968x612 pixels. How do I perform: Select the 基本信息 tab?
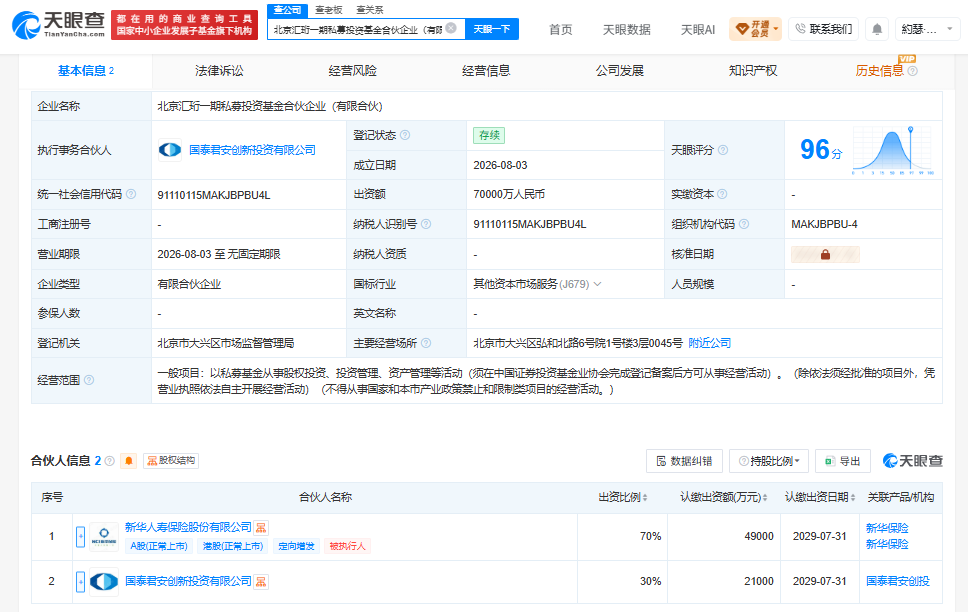tap(86, 71)
